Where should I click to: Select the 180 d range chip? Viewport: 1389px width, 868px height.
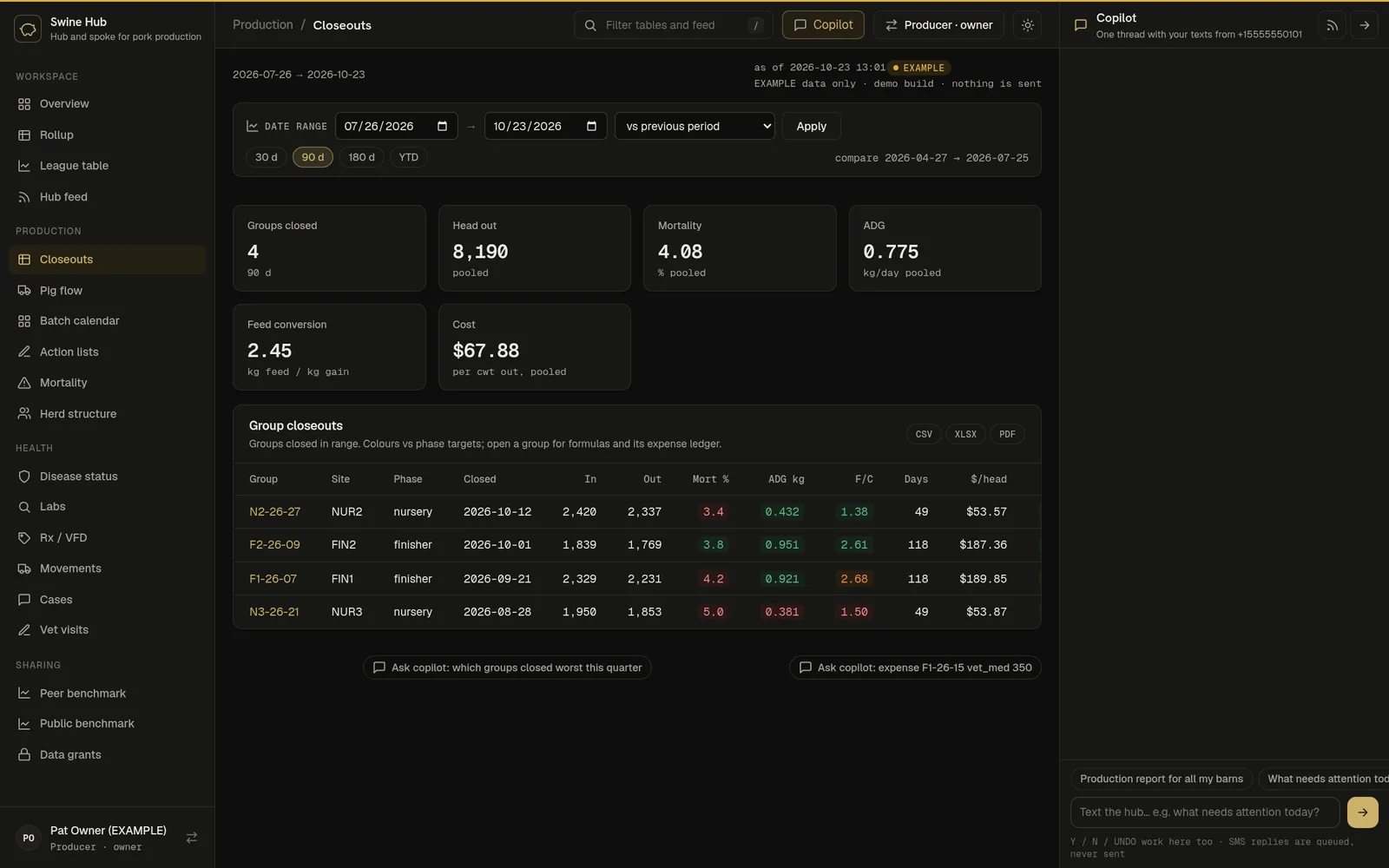coord(361,157)
